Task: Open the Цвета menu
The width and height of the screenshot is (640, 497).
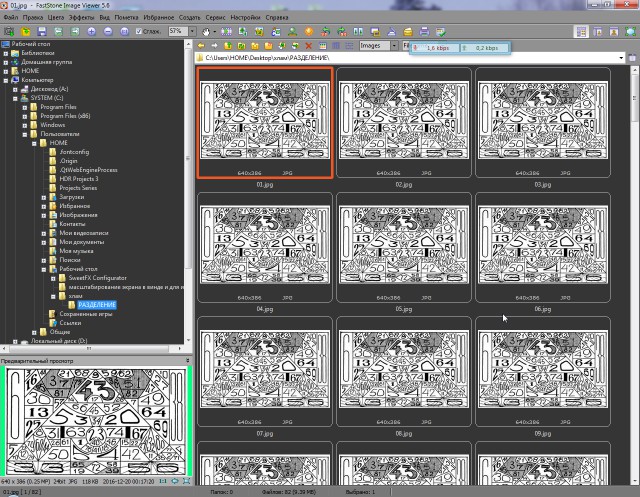Action: click(56, 18)
